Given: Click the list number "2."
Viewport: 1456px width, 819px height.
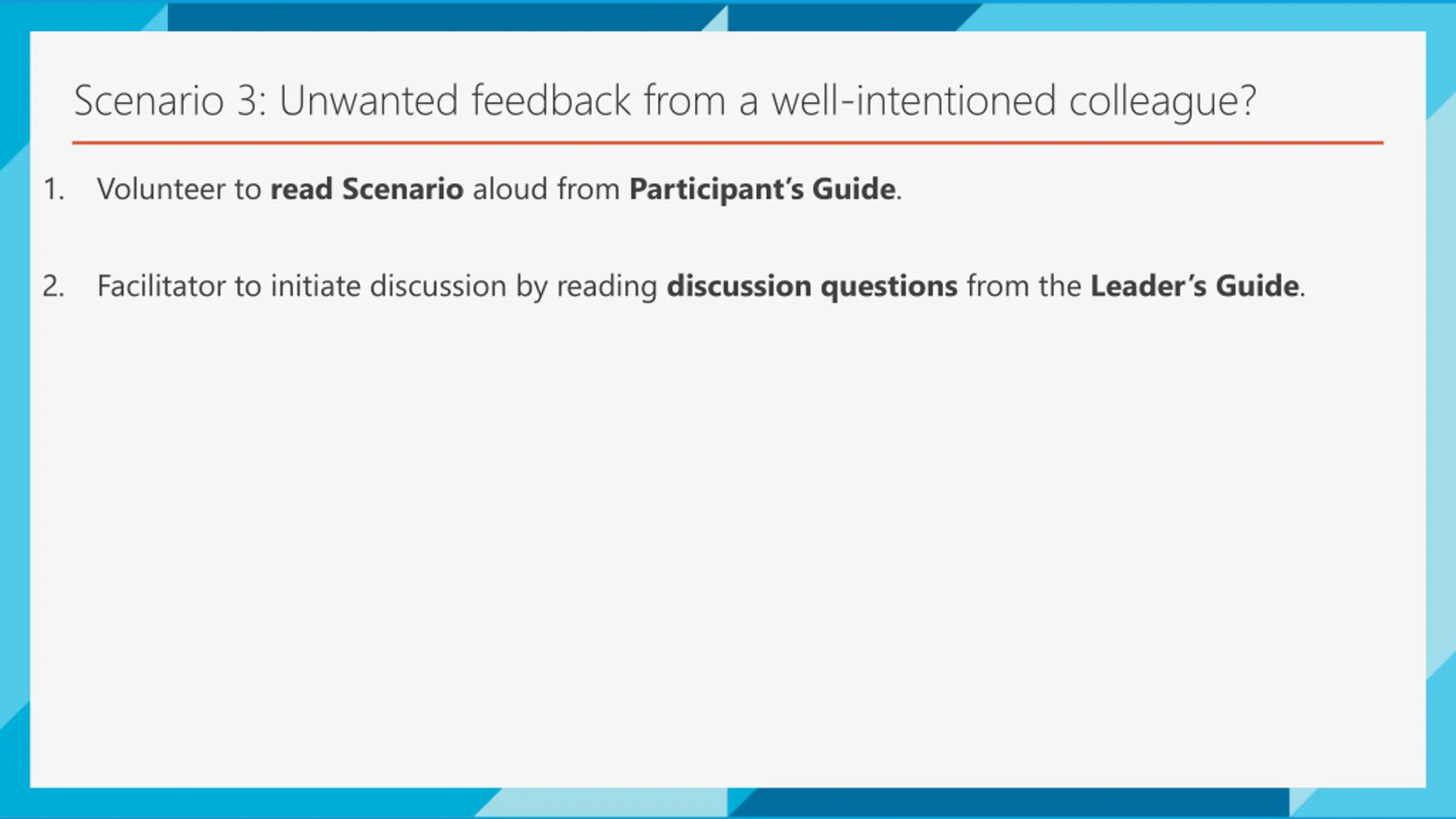Looking at the screenshot, I should click(54, 286).
